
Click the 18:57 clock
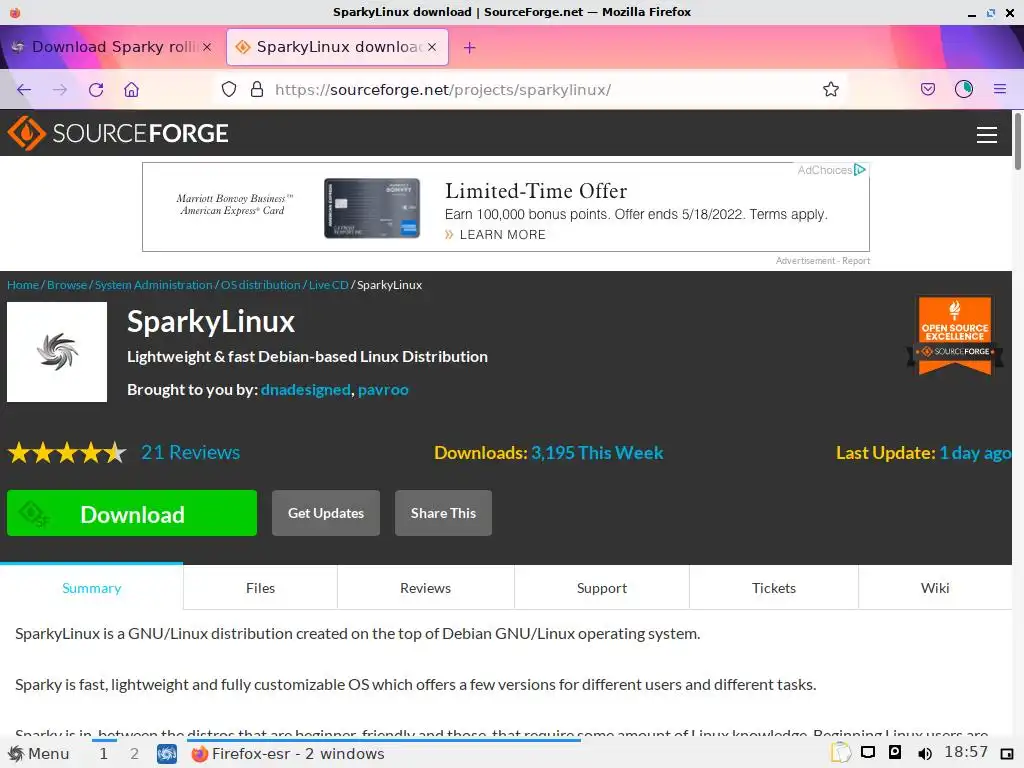point(966,752)
